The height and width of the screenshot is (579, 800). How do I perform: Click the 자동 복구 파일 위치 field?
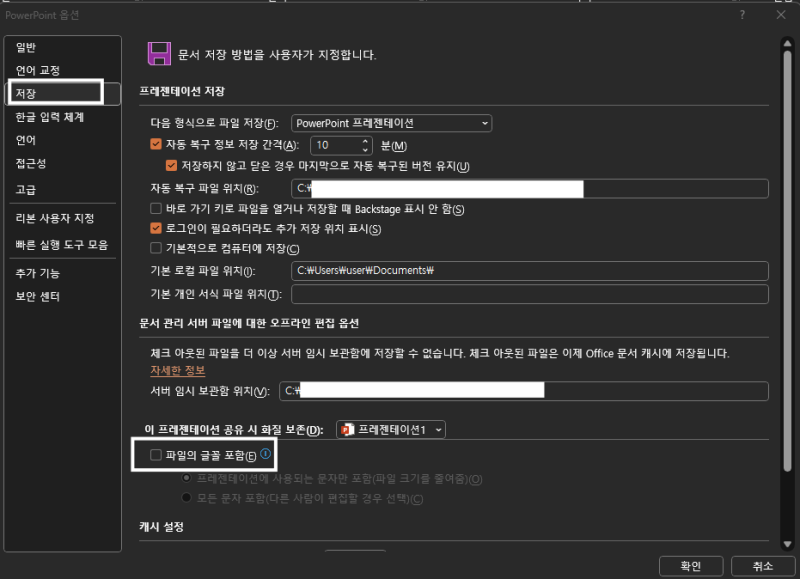click(530, 188)
